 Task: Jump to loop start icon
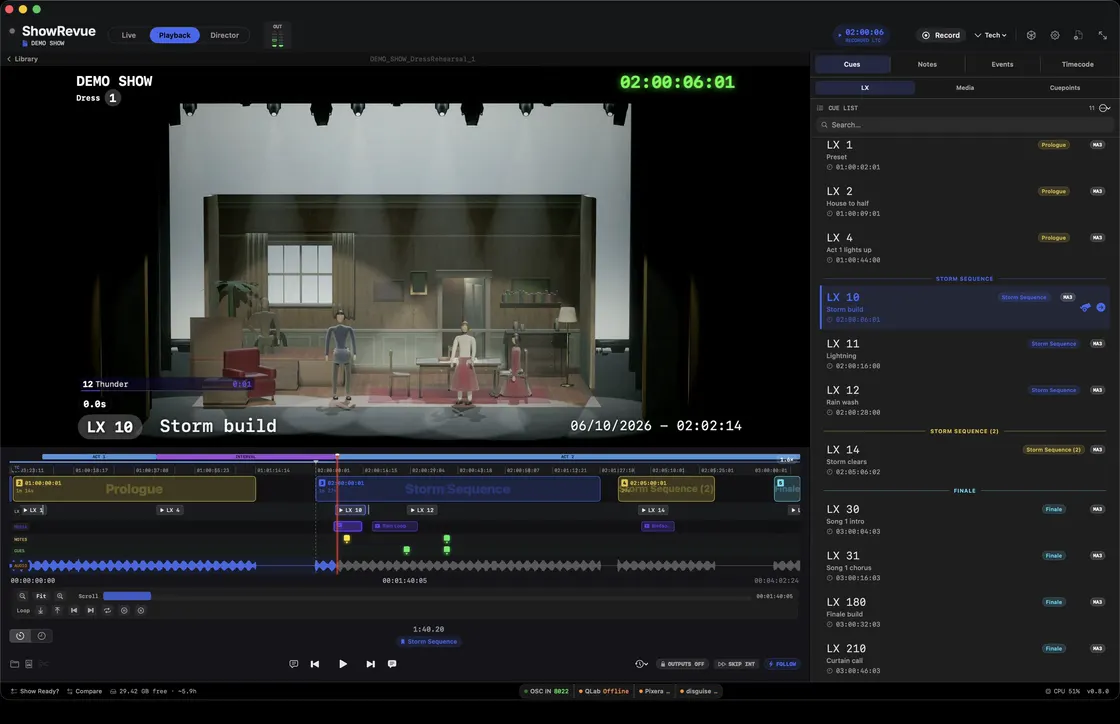click(74, 610)
